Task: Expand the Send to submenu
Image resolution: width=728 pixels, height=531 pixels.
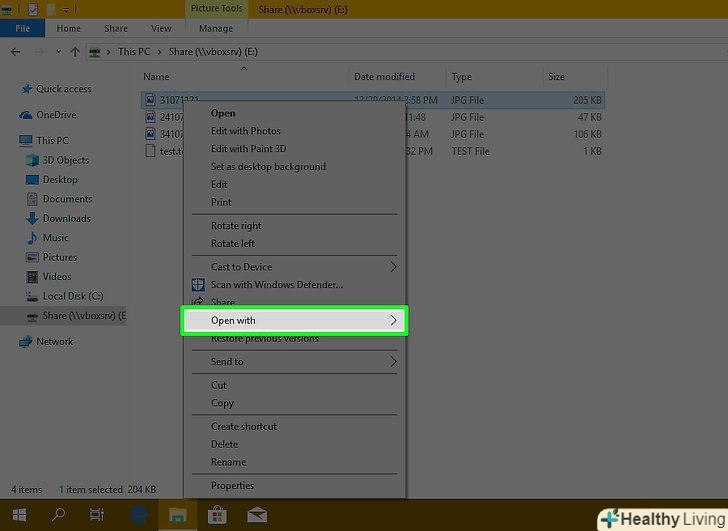Action: click(393, 362)
